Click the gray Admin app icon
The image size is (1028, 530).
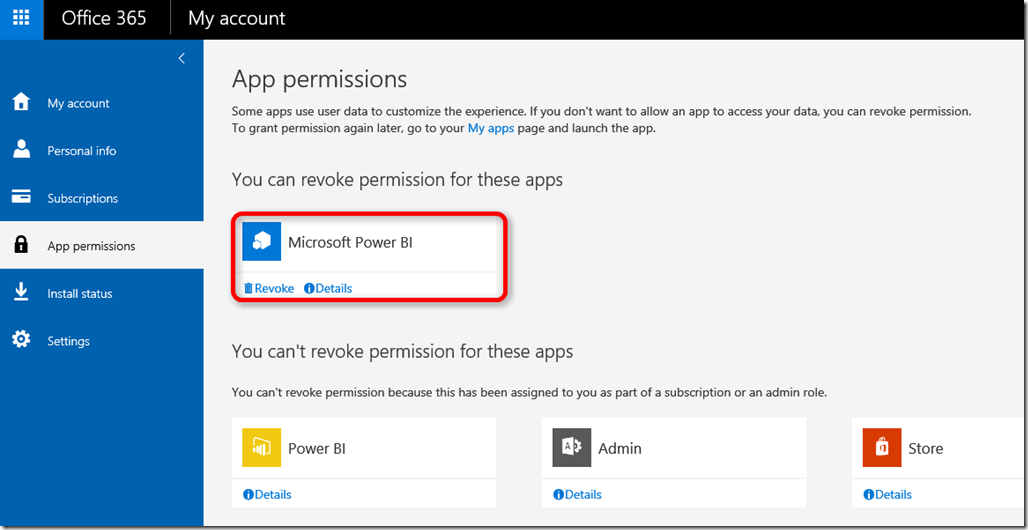572,447
